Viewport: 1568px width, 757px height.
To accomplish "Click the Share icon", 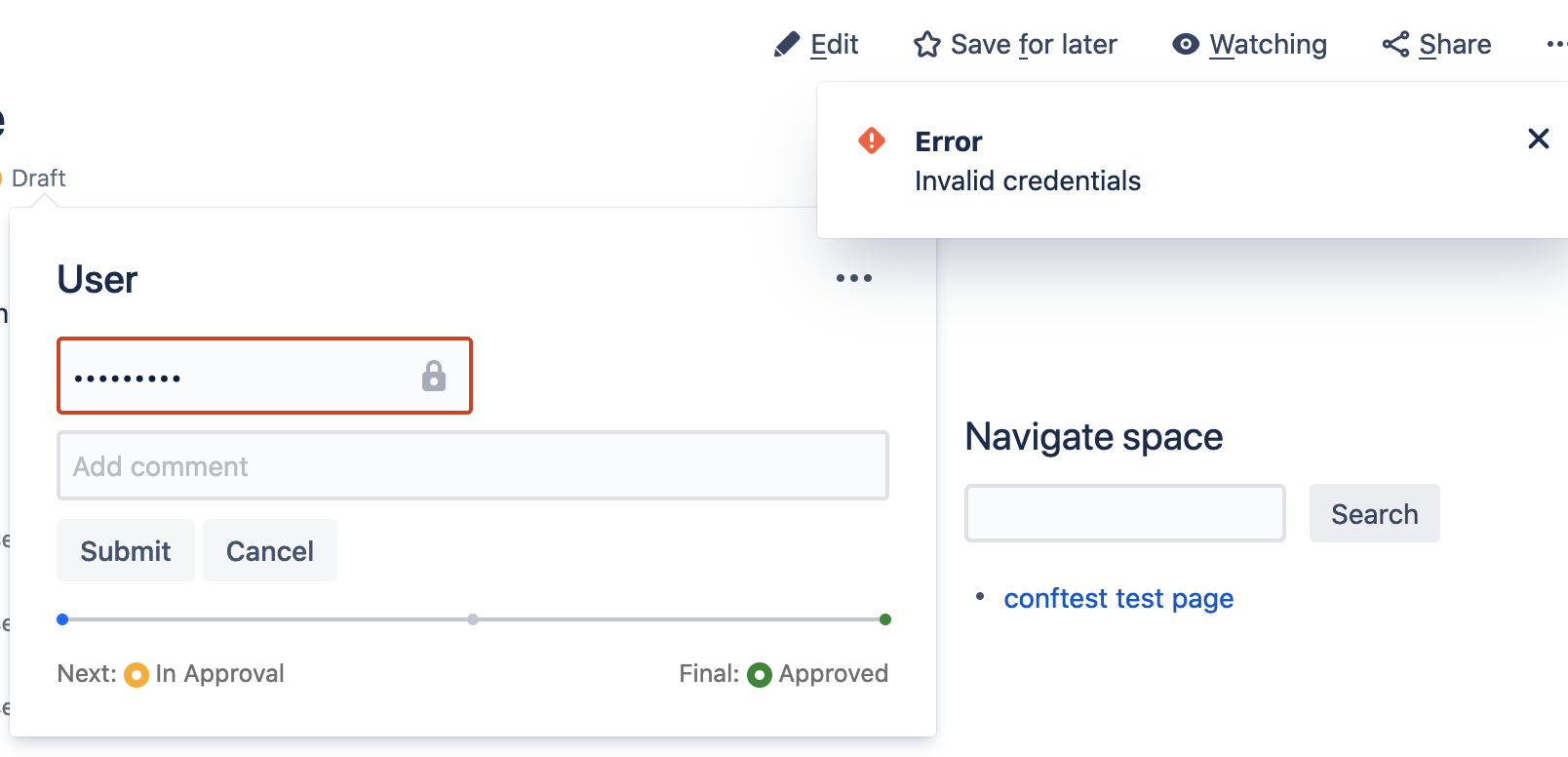I will 1395,44.
